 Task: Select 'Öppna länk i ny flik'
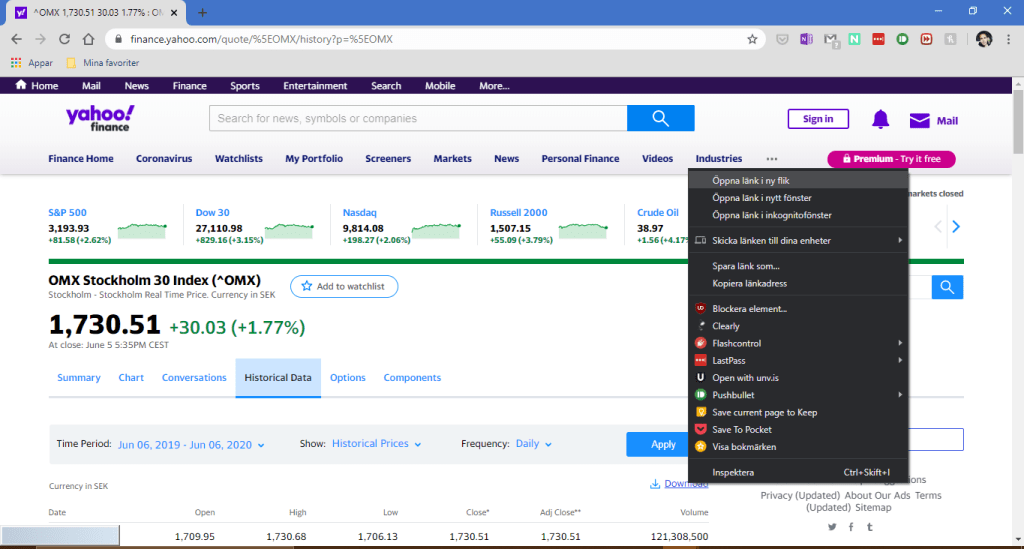(751, 181)
